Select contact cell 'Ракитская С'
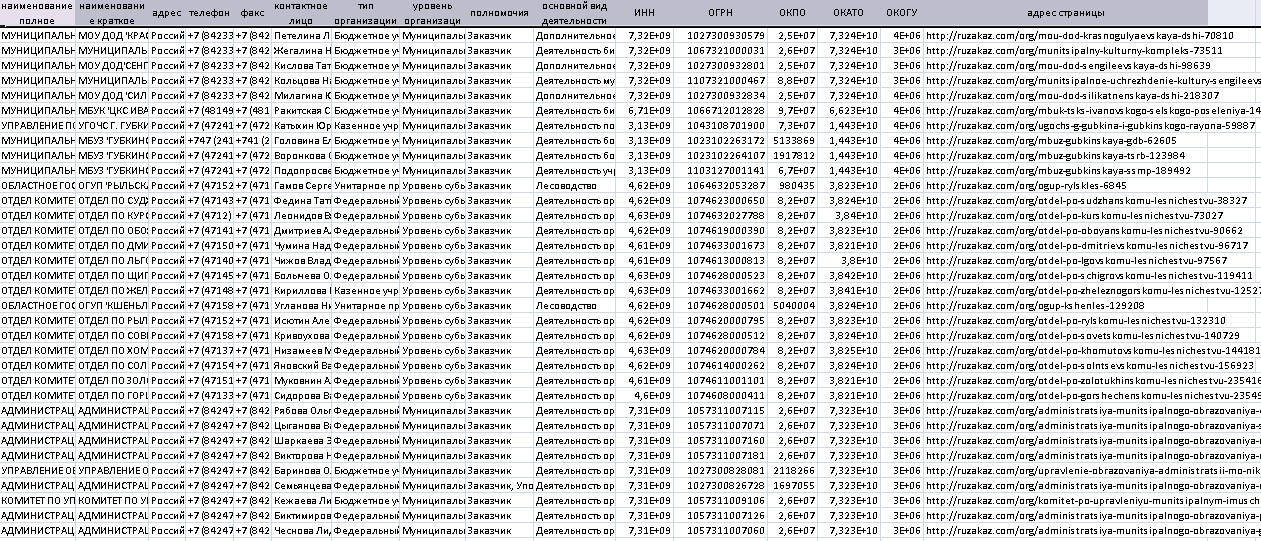Image resolution: width=1261 pixels, height=541 pixels. pyautogui.click(x=302, y=110)
